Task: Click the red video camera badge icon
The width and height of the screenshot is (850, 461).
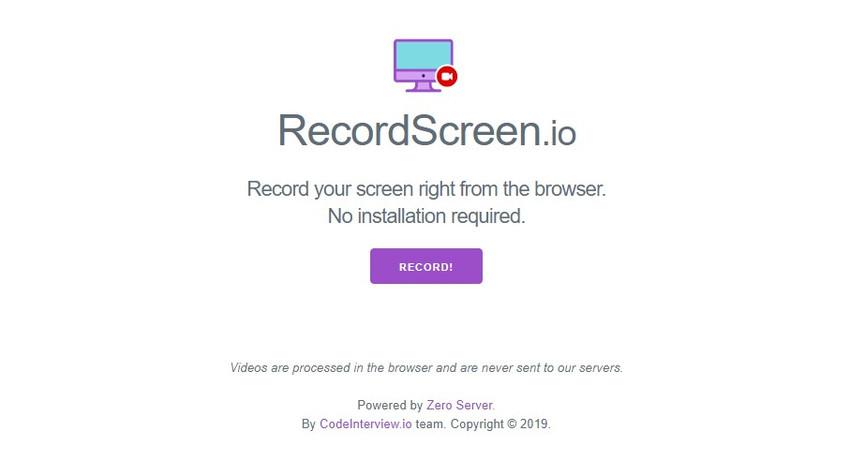Action: 447,76
